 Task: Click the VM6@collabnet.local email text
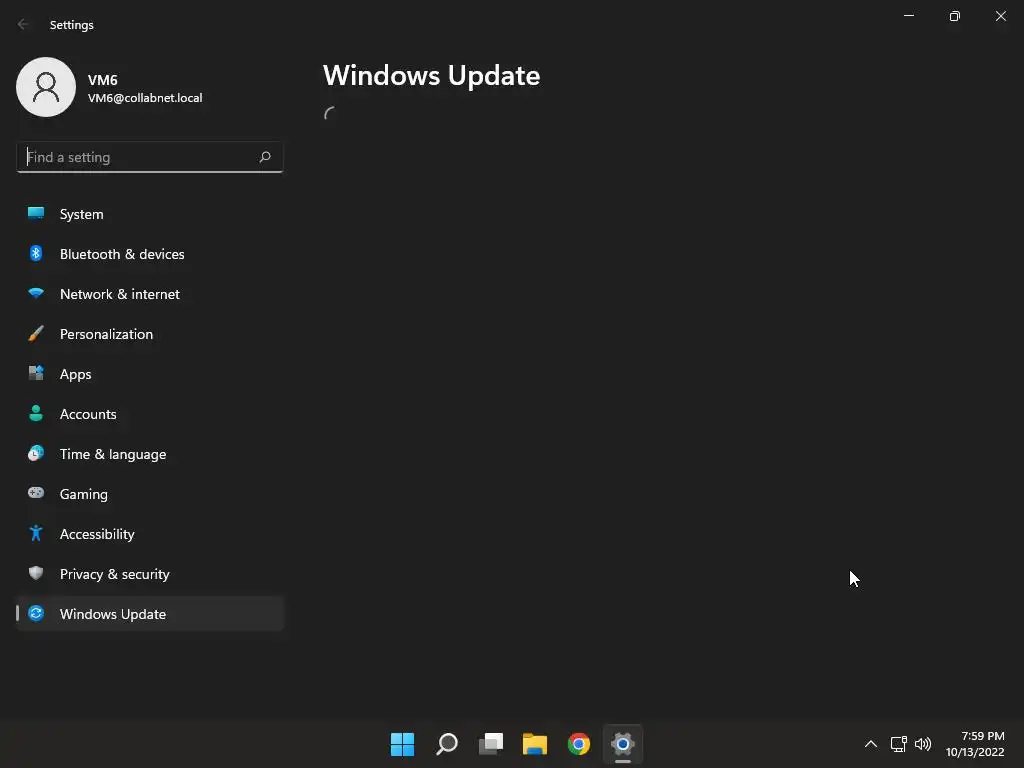(x=145, y=98)
